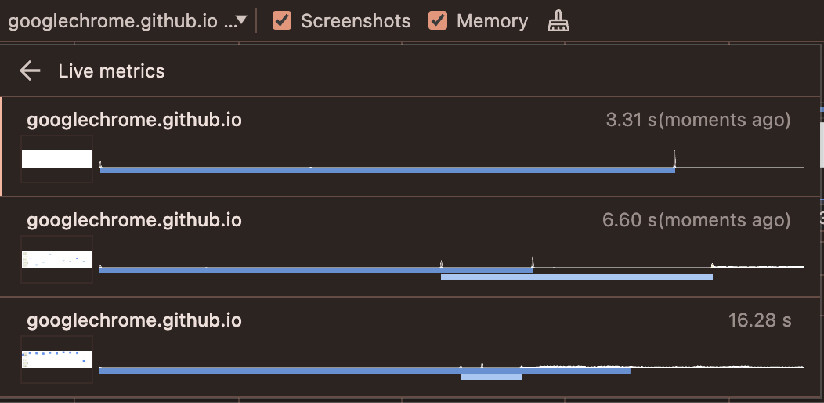Select the first recording titled googlechrome.github.io
The width and height of the screenshot is (824, 403).
tap(134, 121)
